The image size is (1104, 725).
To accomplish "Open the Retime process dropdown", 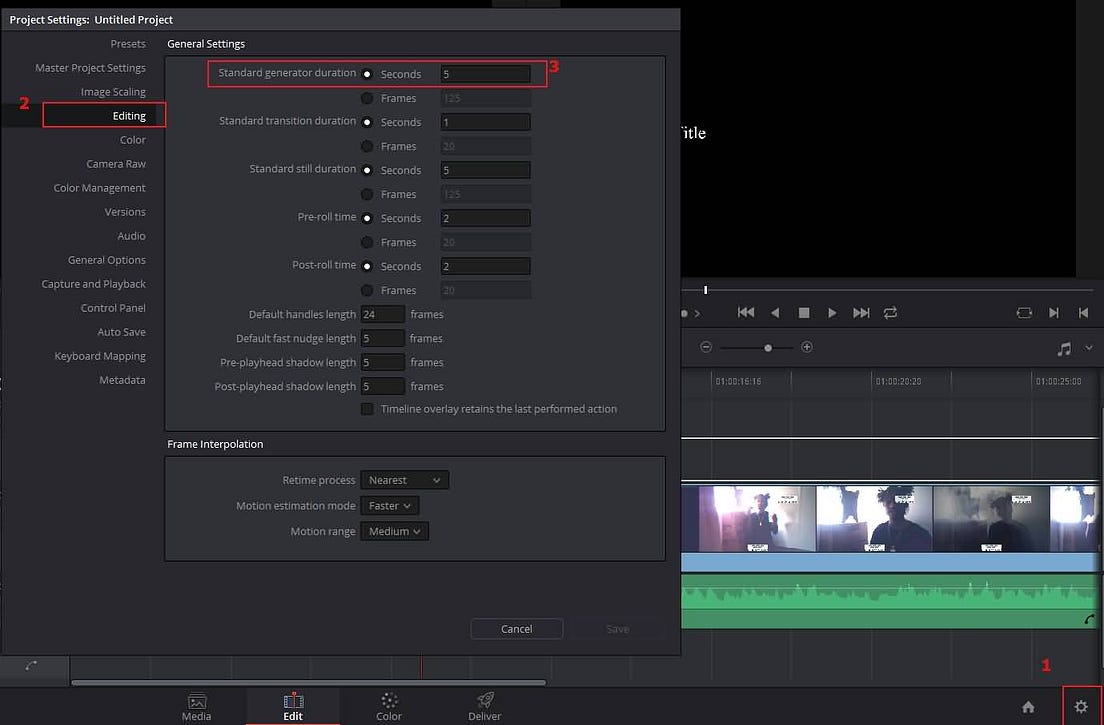I will click(404, 480).
